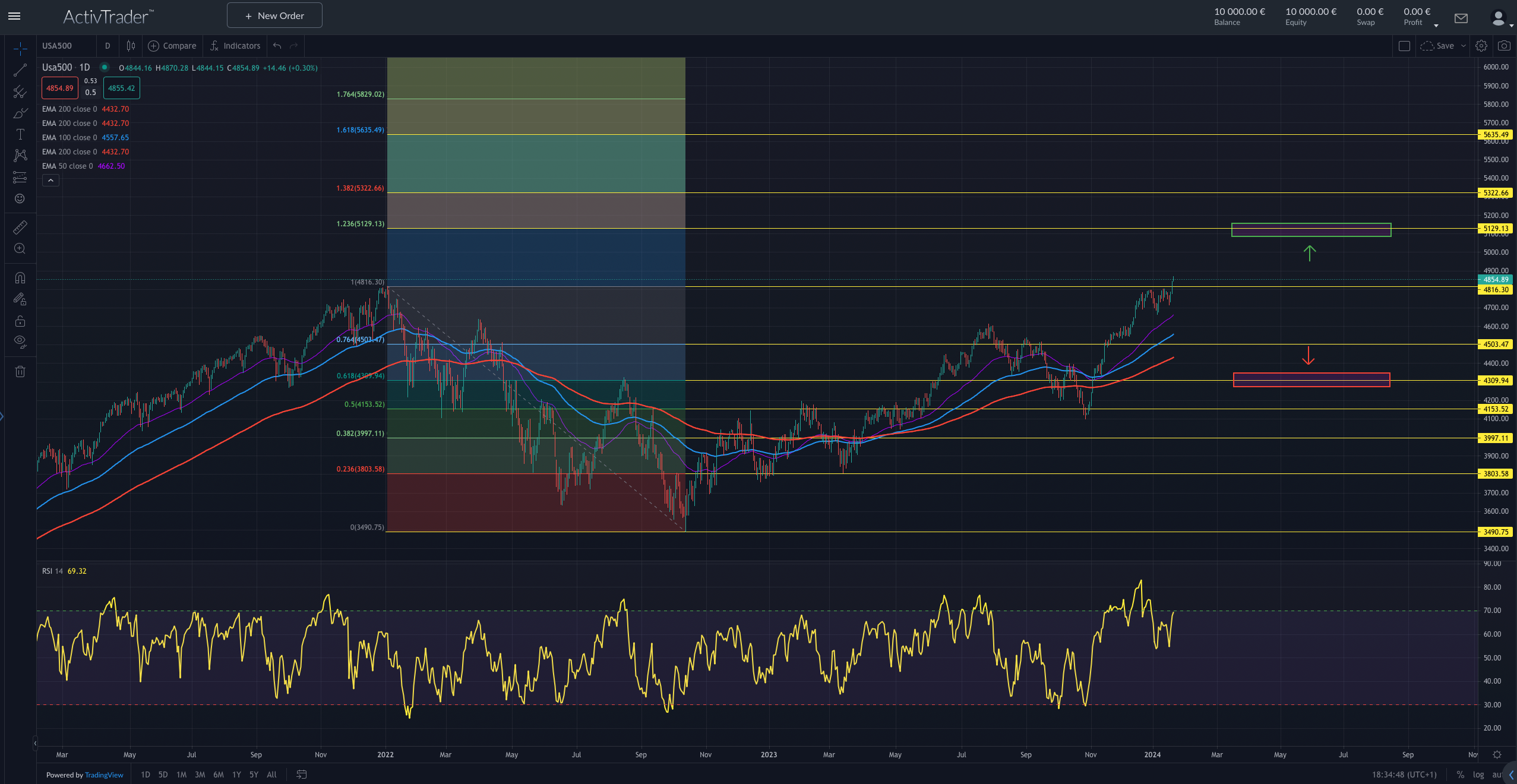The width and height of the screenshot is (1517, 784).
Task: Toggle magnet mode in the sidebar
Action: click(20, 278)
